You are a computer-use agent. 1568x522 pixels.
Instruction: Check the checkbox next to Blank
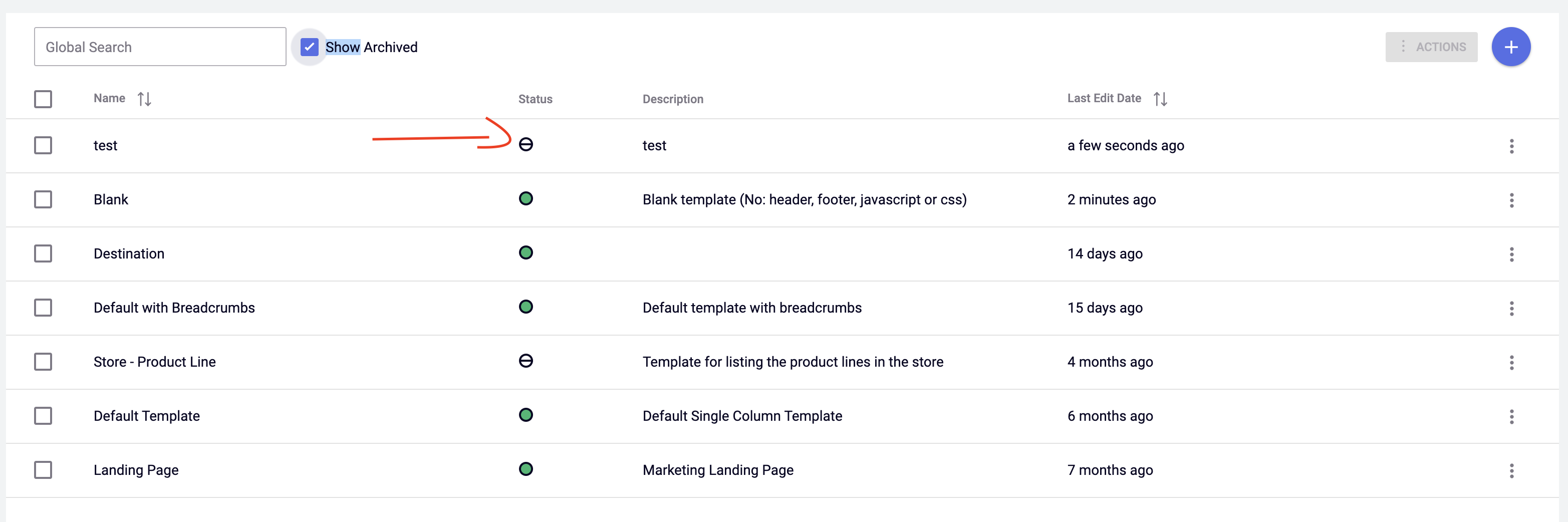43,199
